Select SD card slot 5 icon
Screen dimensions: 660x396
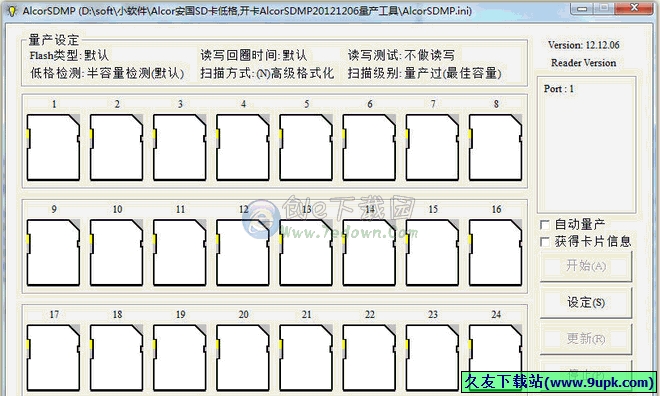306,147
